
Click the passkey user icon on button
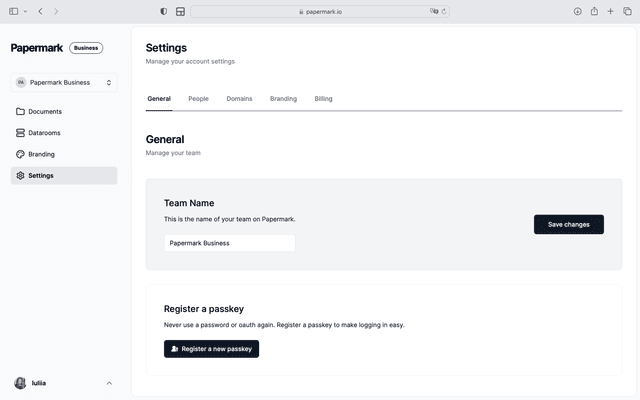point(174,349)
